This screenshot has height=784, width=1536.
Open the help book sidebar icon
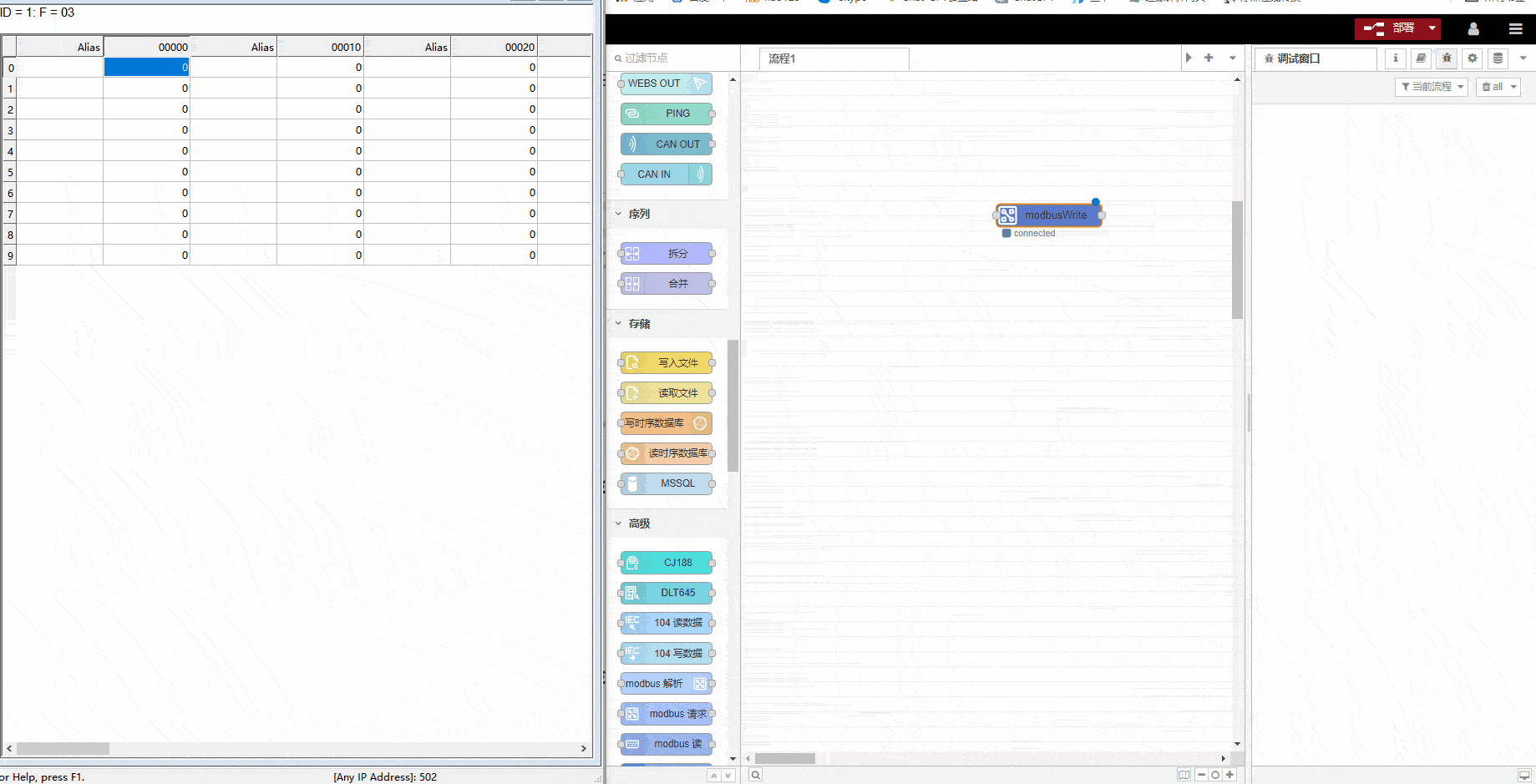coord(1421,58)
